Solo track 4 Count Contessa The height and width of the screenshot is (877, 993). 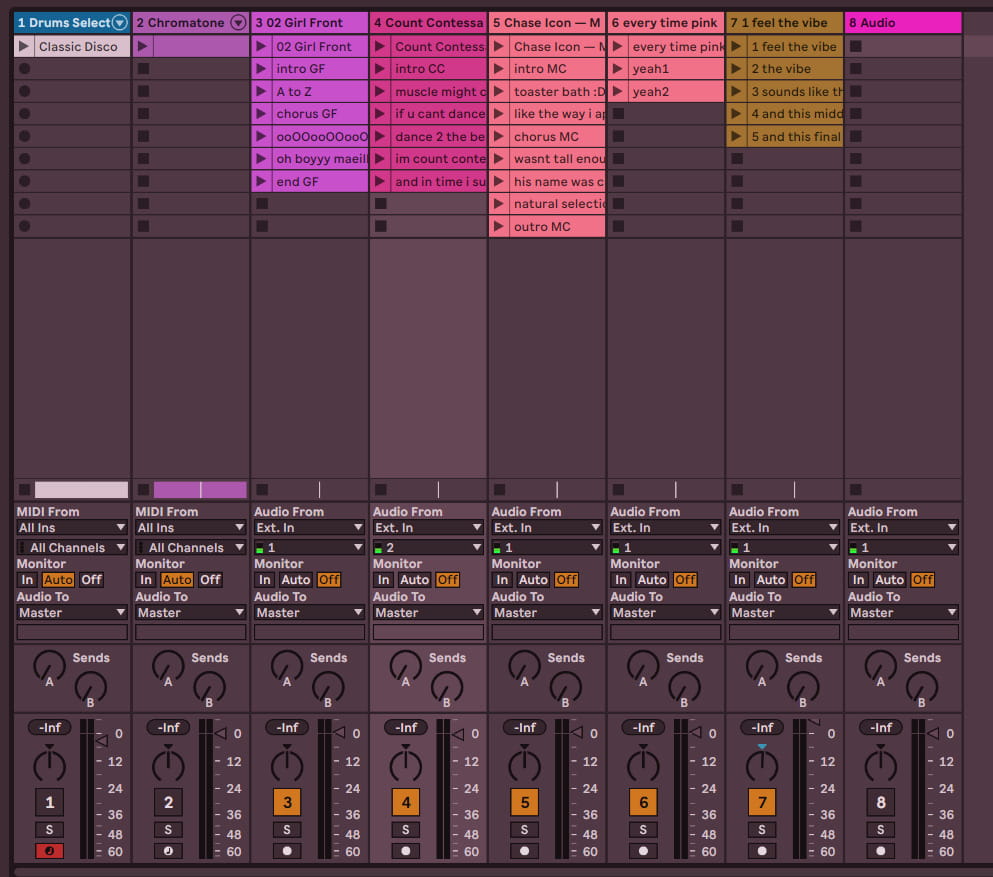pos(405,830)
